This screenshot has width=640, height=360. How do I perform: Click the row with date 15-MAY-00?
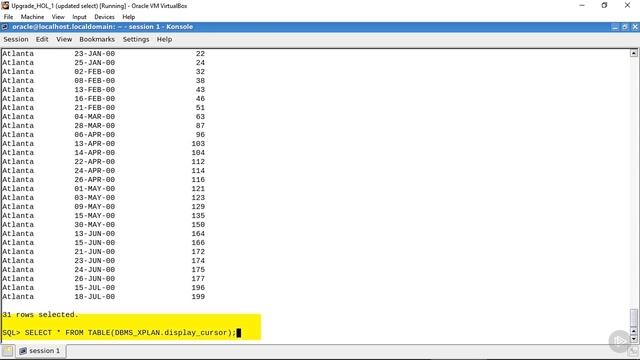click(x=103, y=216)
